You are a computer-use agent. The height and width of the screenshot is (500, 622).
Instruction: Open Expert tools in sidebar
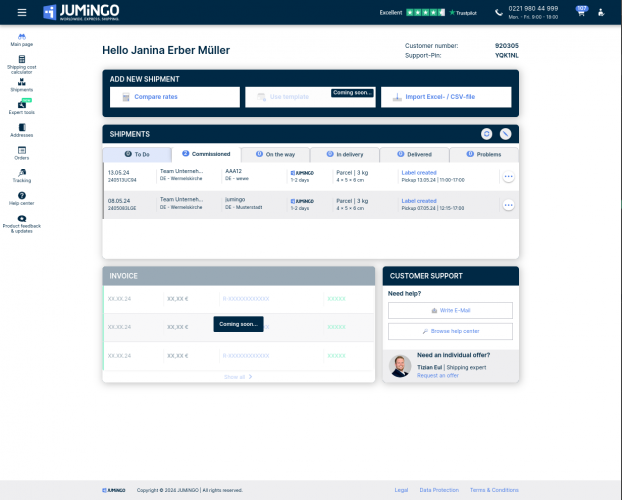click(x=22, y=108)
